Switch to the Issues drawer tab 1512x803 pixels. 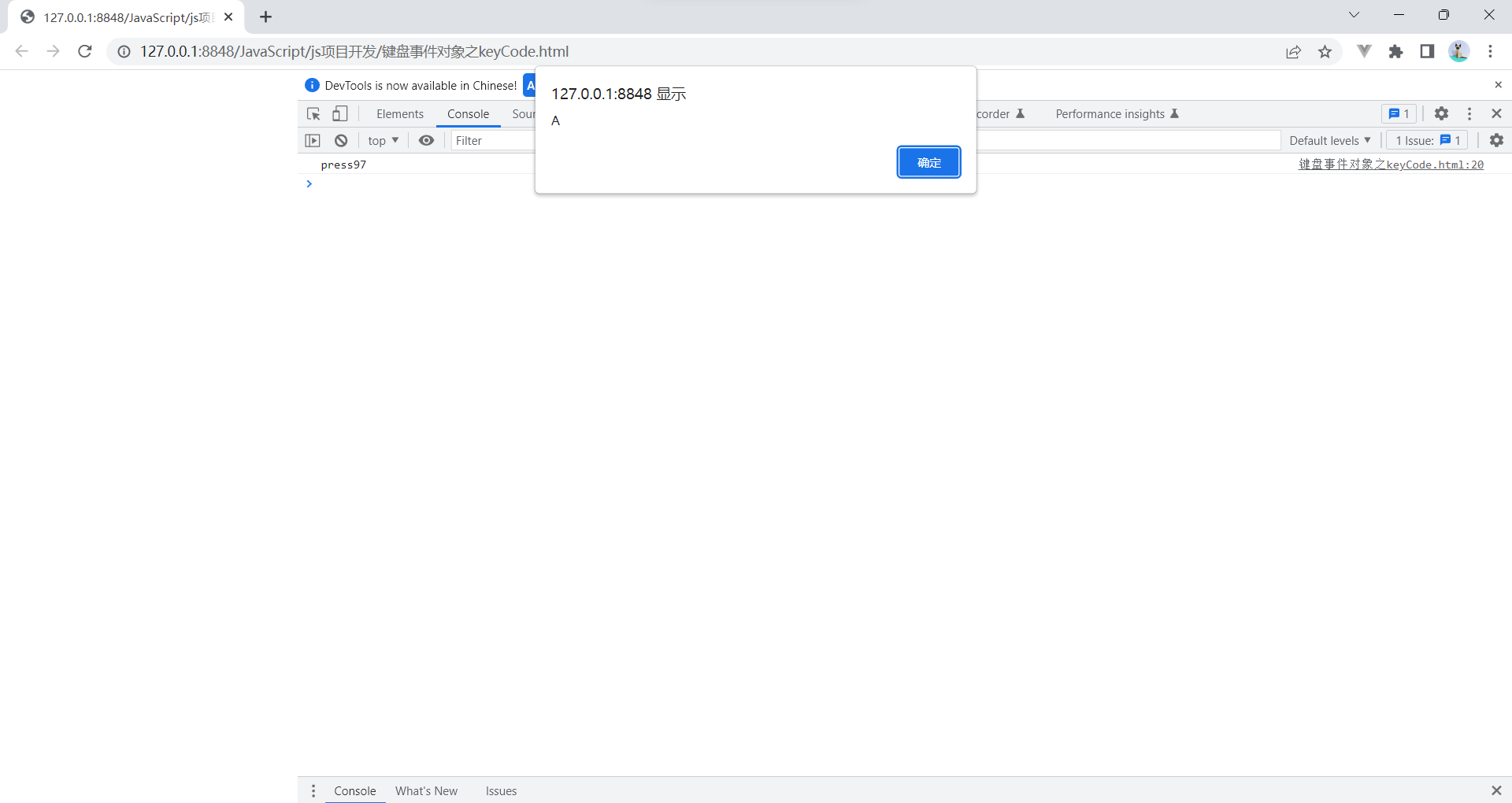pos(501,790)
